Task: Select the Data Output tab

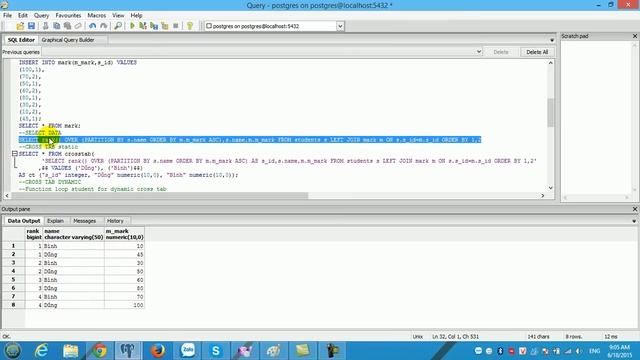Action: pyautogui.click(x=24, y=221)
